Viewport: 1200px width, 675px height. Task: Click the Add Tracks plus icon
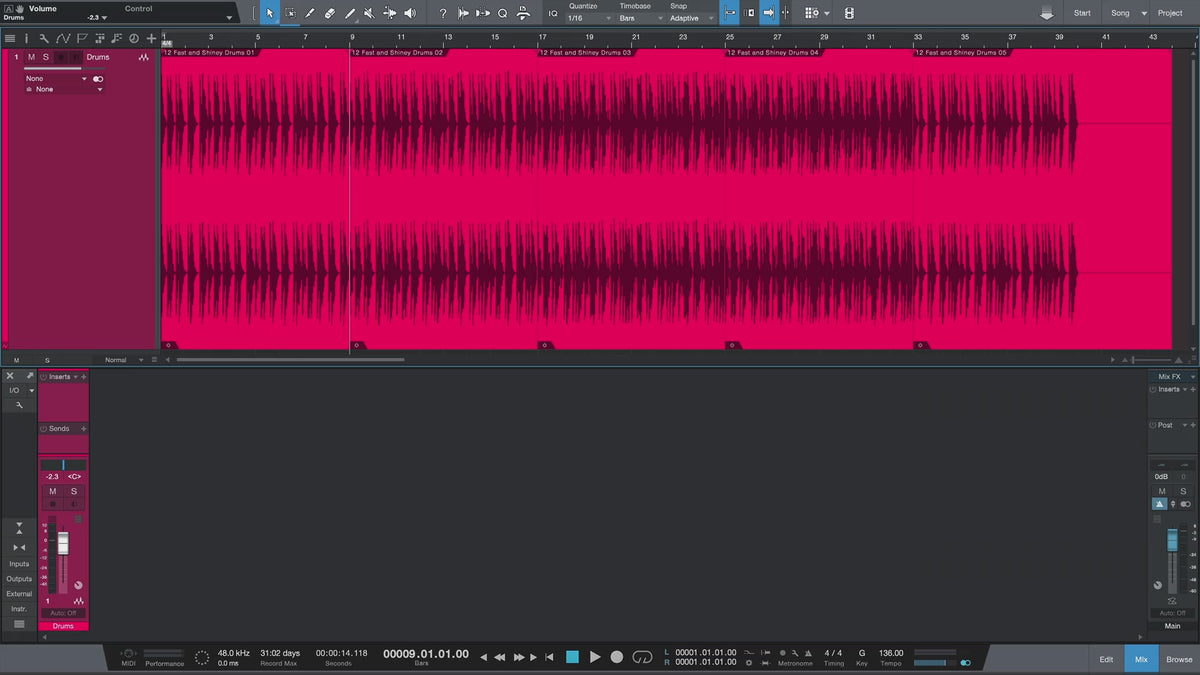(x=151, y=38)
